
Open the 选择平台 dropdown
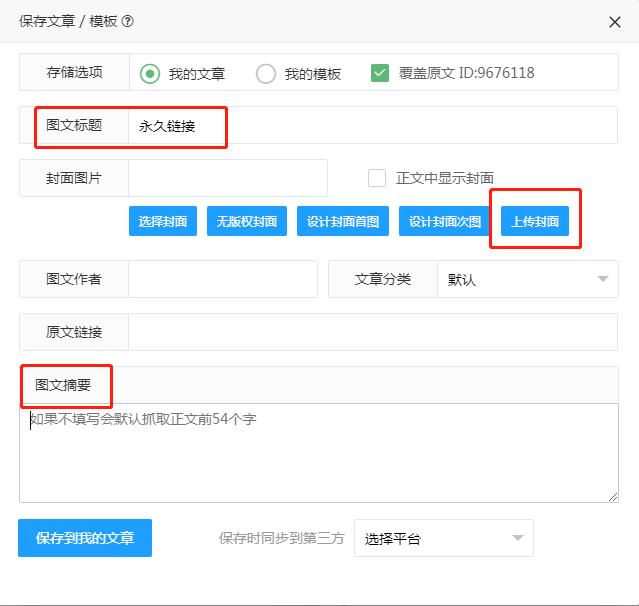[444, 538]
